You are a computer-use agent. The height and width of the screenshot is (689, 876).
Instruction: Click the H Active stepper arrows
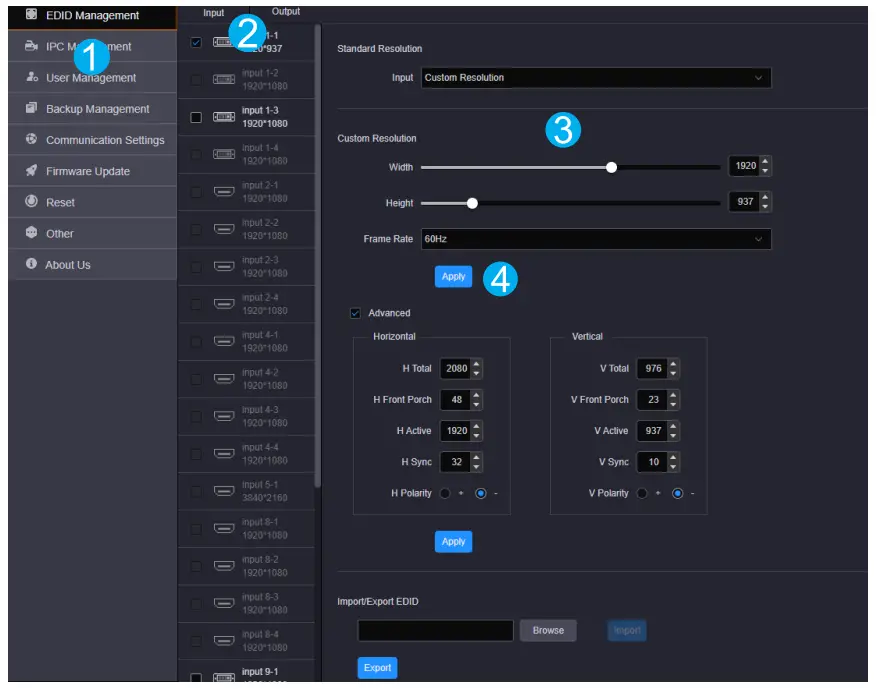[476, 431]
